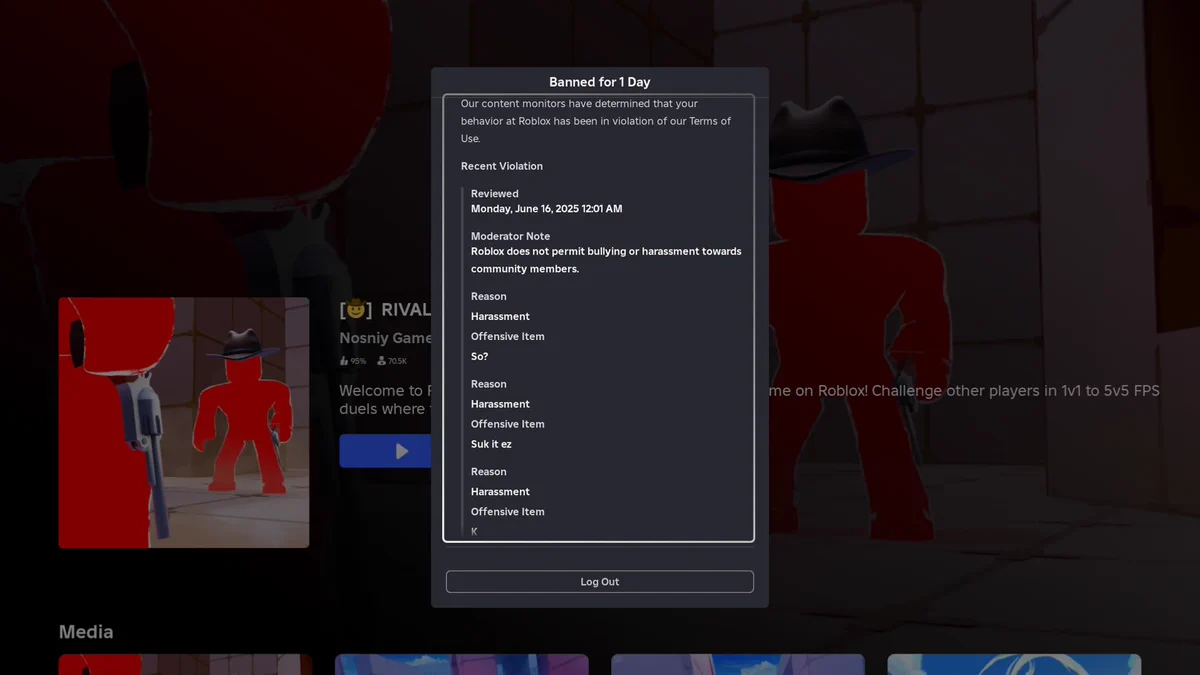Image resolution: width=1200 pixels, height=675 pixels.
Task: Click the RIVALS game title
Action: (x=406, y=310)
